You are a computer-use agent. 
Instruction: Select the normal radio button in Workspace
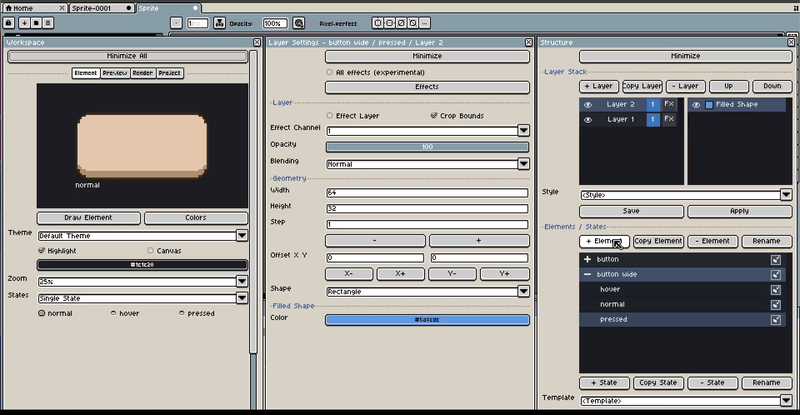[42, 313]
